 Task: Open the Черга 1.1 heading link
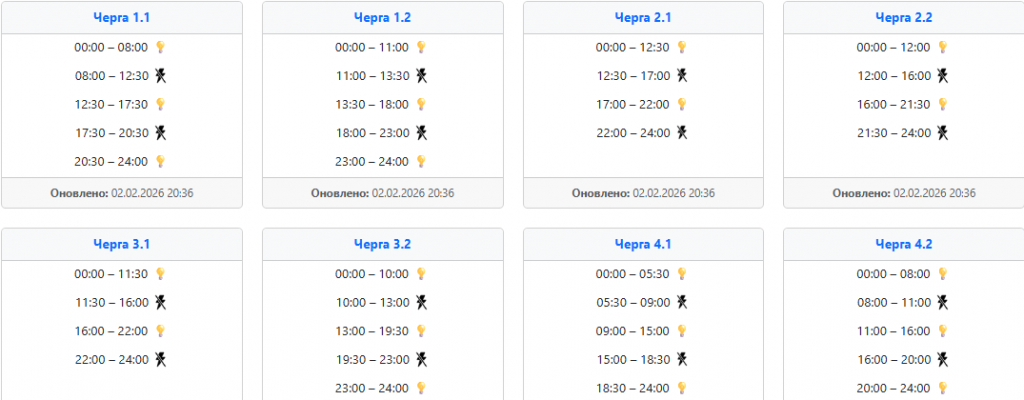[121, 17]
